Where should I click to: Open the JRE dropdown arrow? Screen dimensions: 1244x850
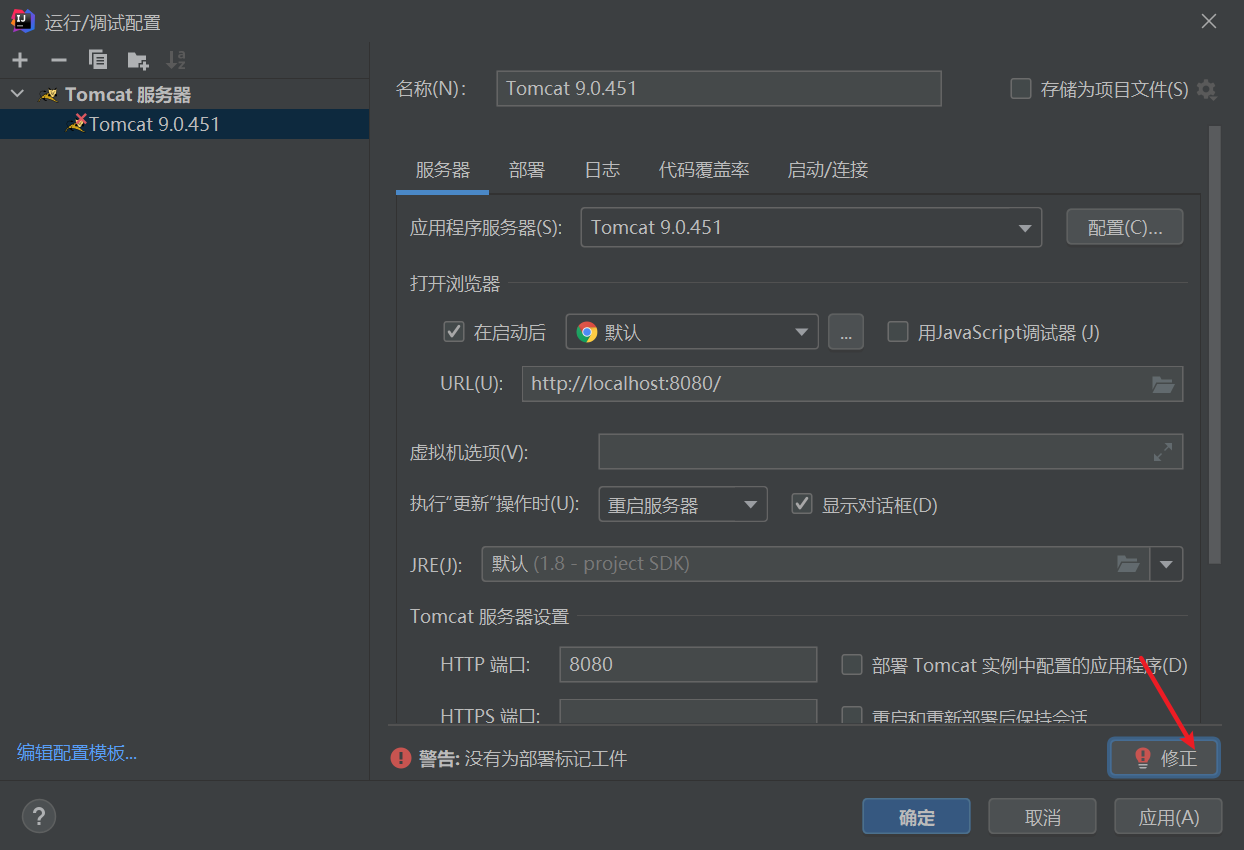[1166, 564]
